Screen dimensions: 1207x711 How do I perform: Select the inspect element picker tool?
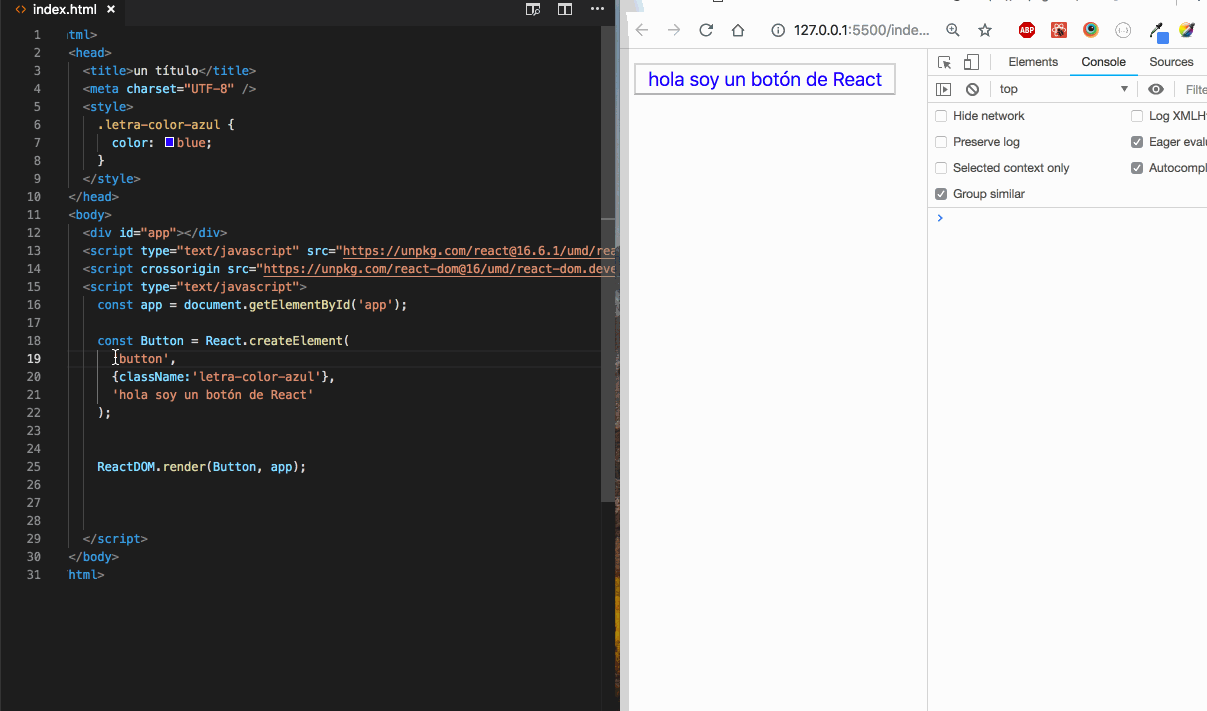(944, 62)
